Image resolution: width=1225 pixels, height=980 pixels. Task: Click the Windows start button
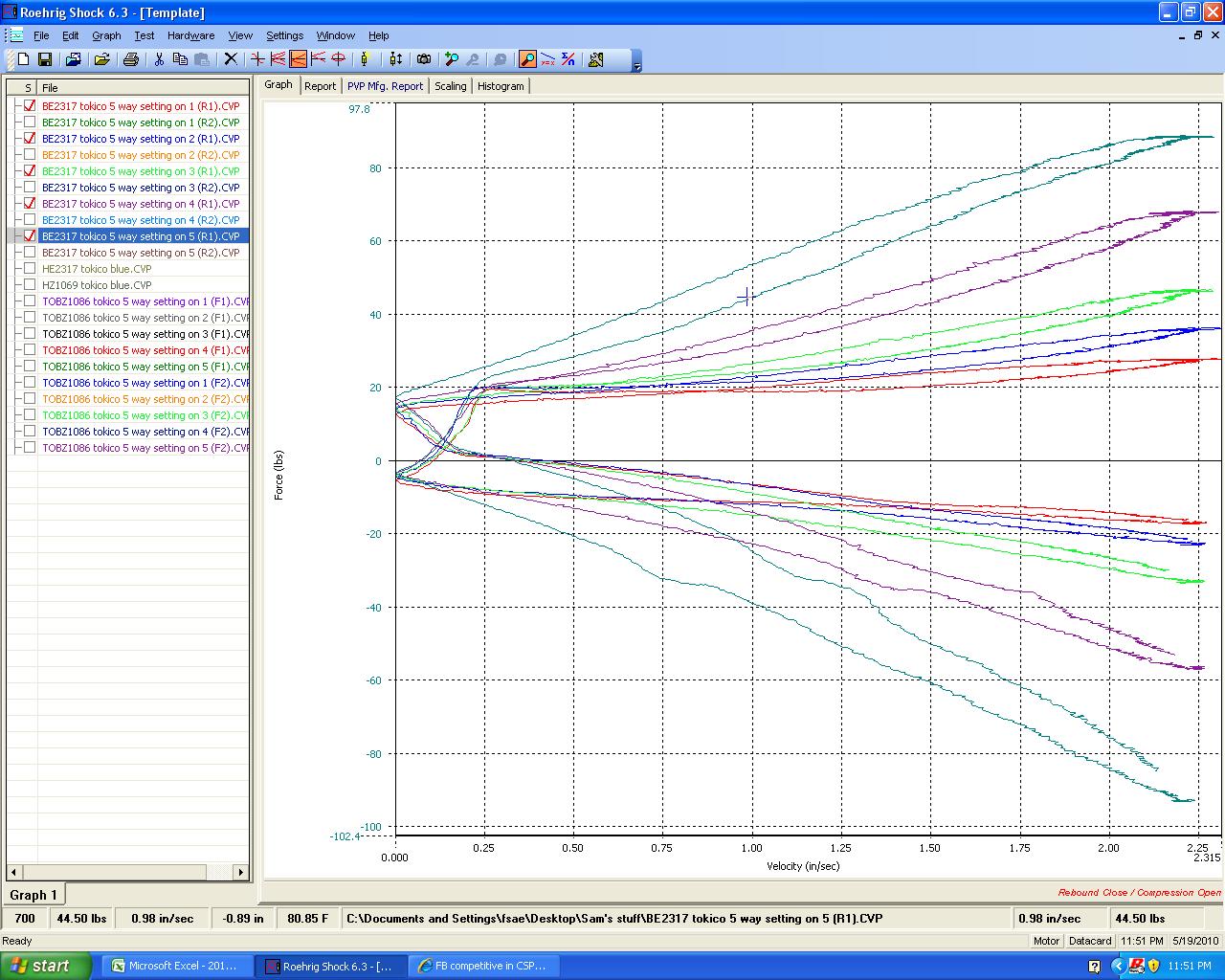click(x=46, y=966)
